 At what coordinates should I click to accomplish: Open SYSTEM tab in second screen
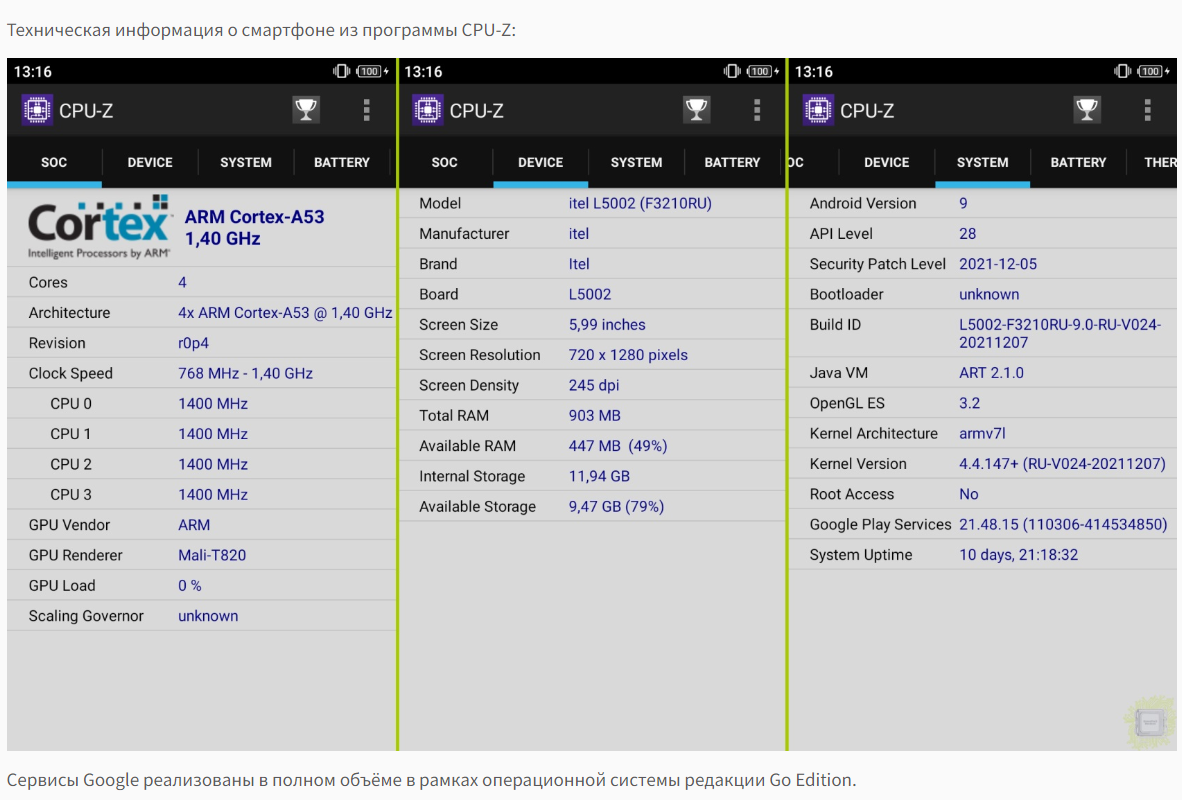pos(636,162)
